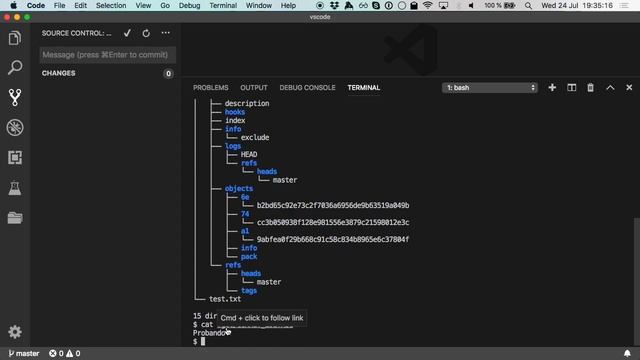
Task: Split the terminal pane
Action: click(571, 87)
